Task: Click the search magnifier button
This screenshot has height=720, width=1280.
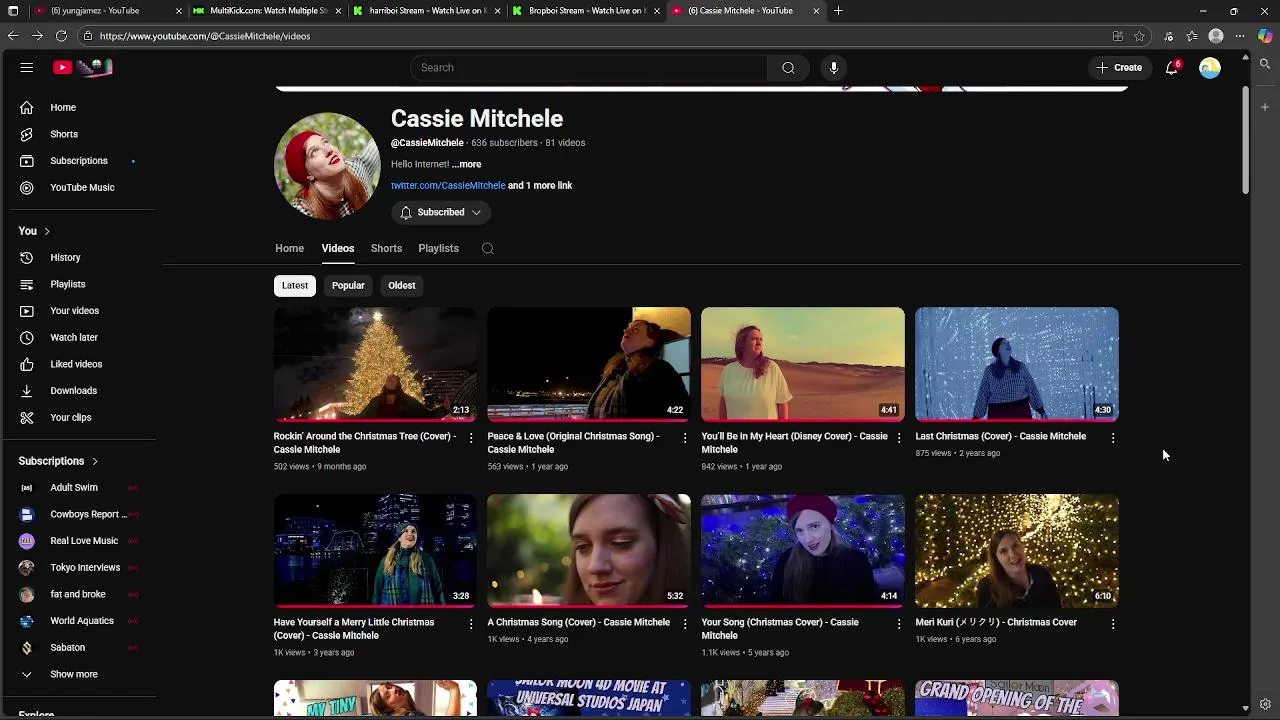Action: pyautogui.click(x=788, y=68)
